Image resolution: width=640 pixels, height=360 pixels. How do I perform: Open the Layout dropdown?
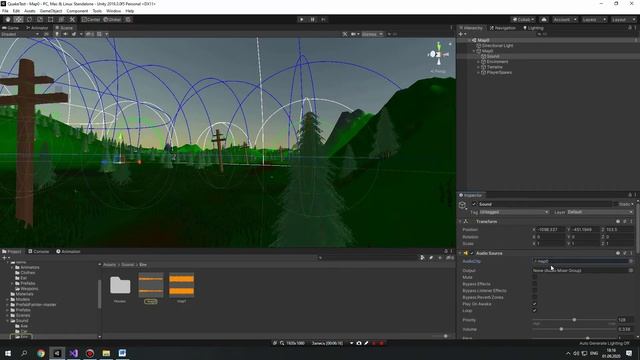(623, 20)
